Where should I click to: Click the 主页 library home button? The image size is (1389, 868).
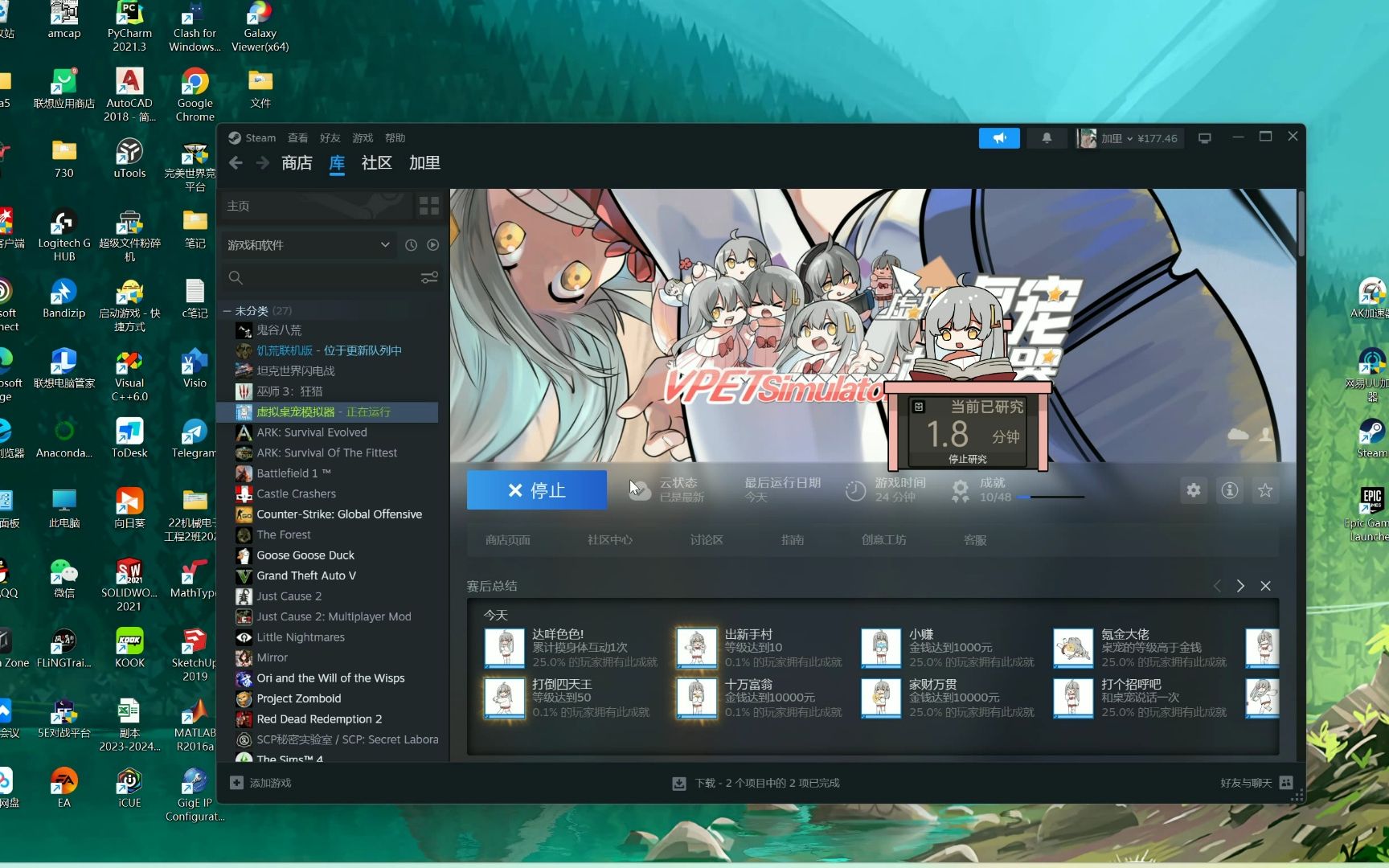(x=316, y=206)
